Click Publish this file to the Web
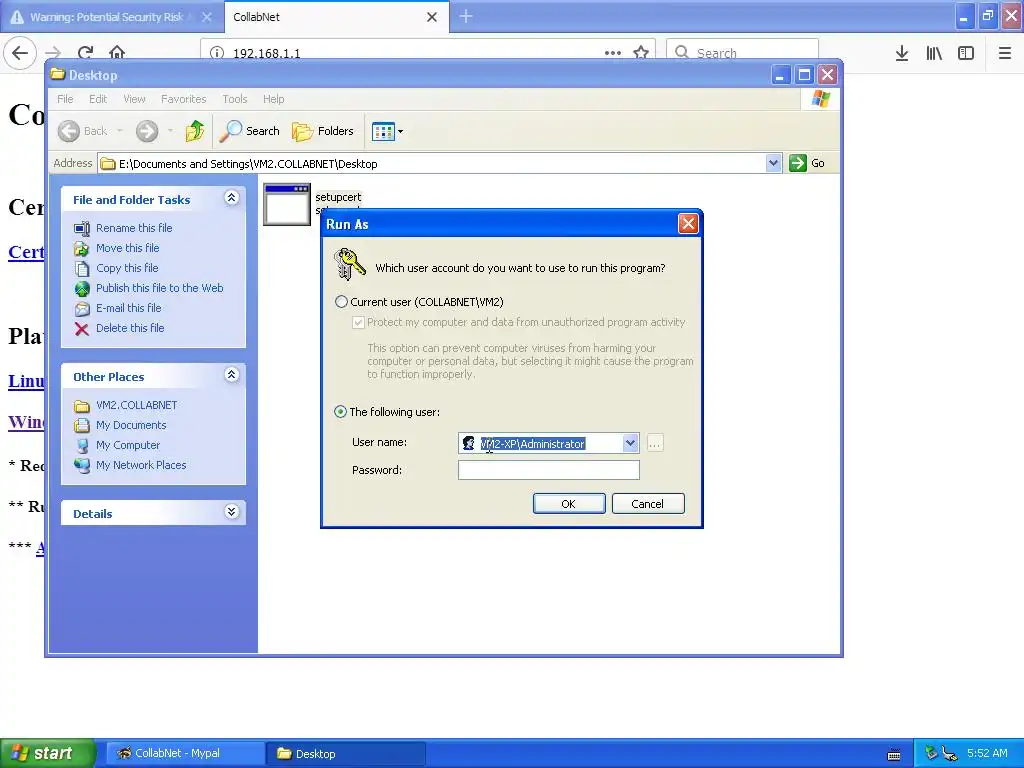Viewport: 1024px width, 768px height. pyautogui.click(x=159, y=288)
